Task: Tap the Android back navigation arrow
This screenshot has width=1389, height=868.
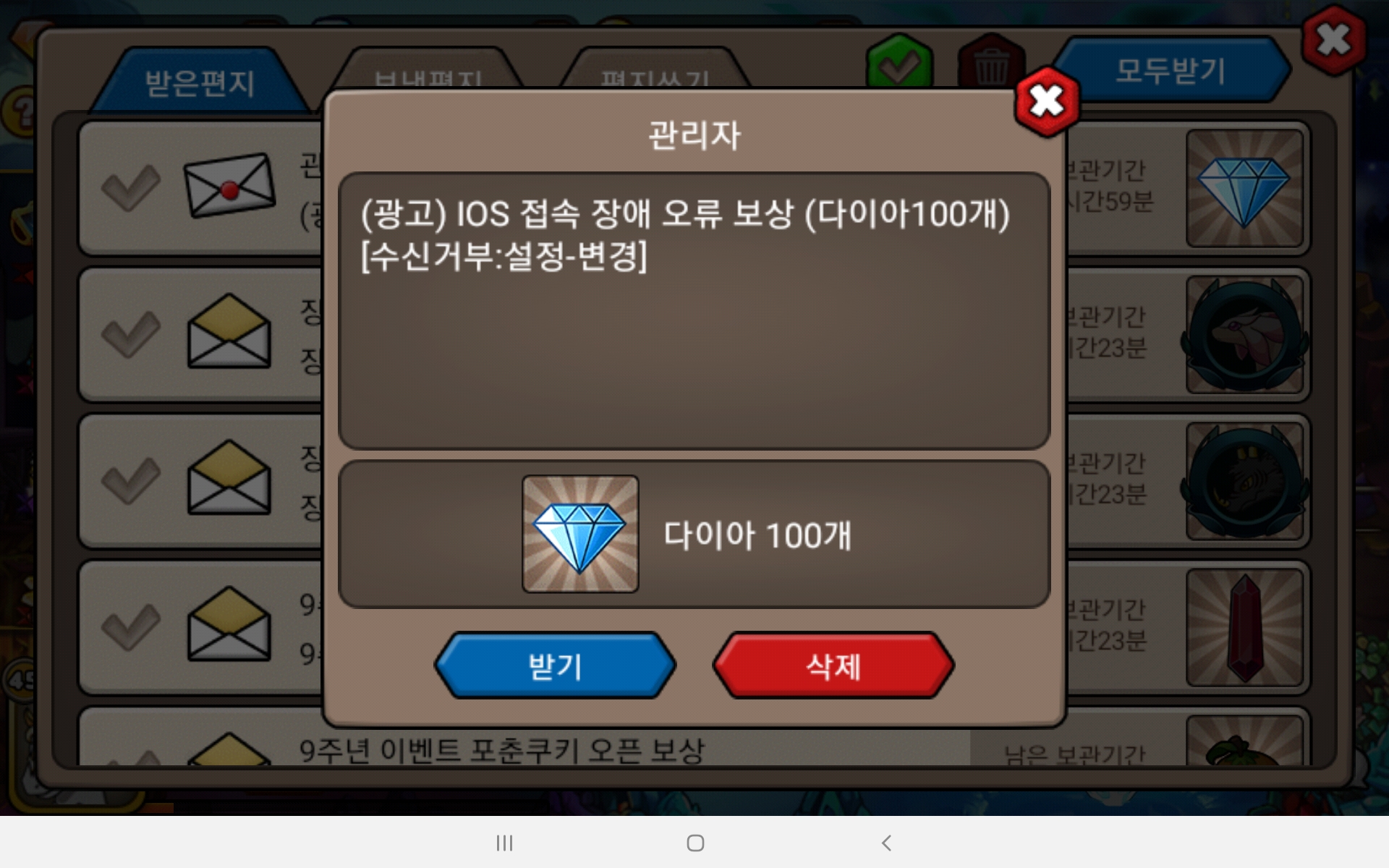Action: (886, 843)
